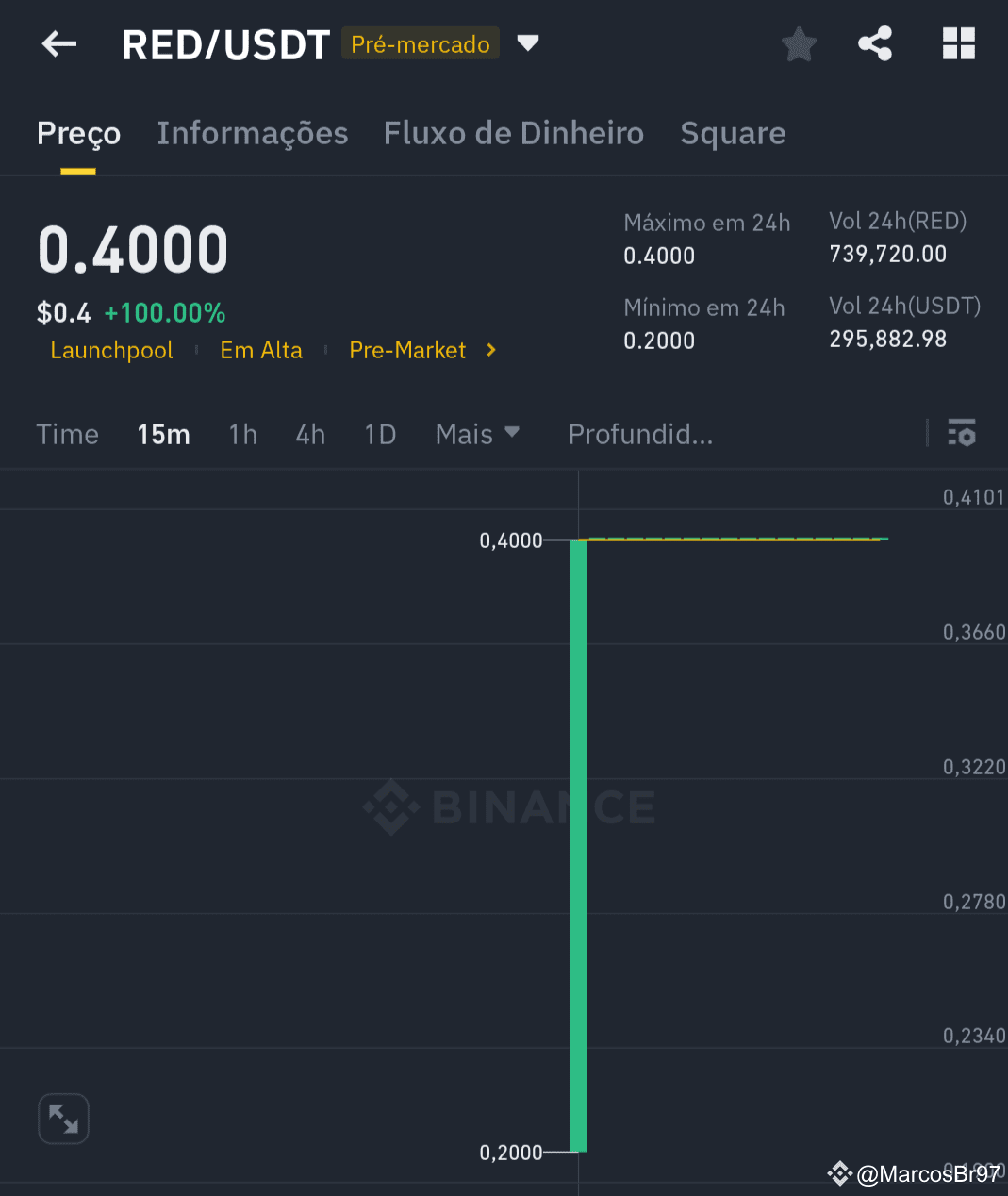This screenshot has width=1008, height=1196.
Task: Tap the Pré-mercado badge
Action: click(421, 43)
